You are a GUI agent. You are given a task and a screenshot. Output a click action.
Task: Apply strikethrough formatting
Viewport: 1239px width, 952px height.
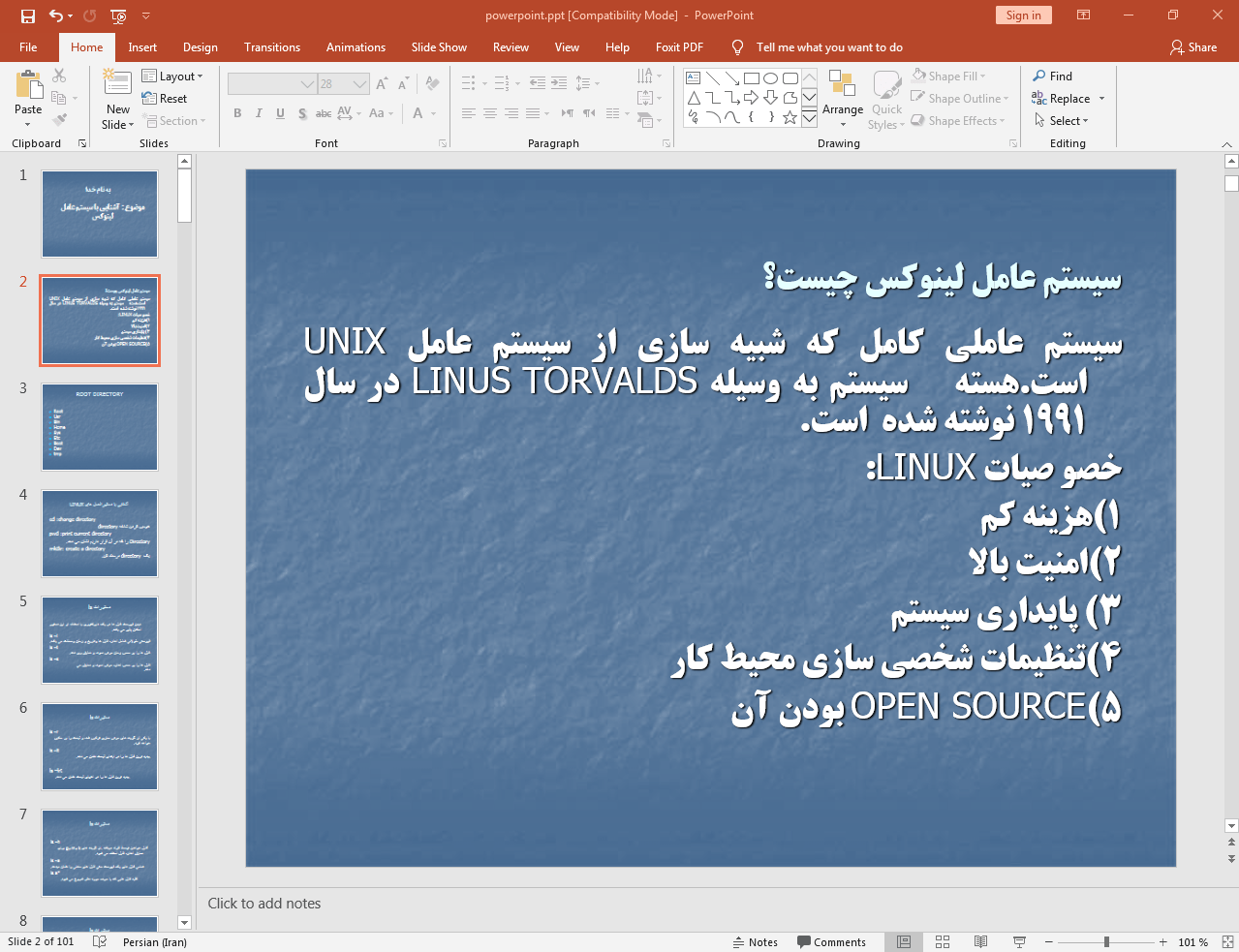coord(324,113)
